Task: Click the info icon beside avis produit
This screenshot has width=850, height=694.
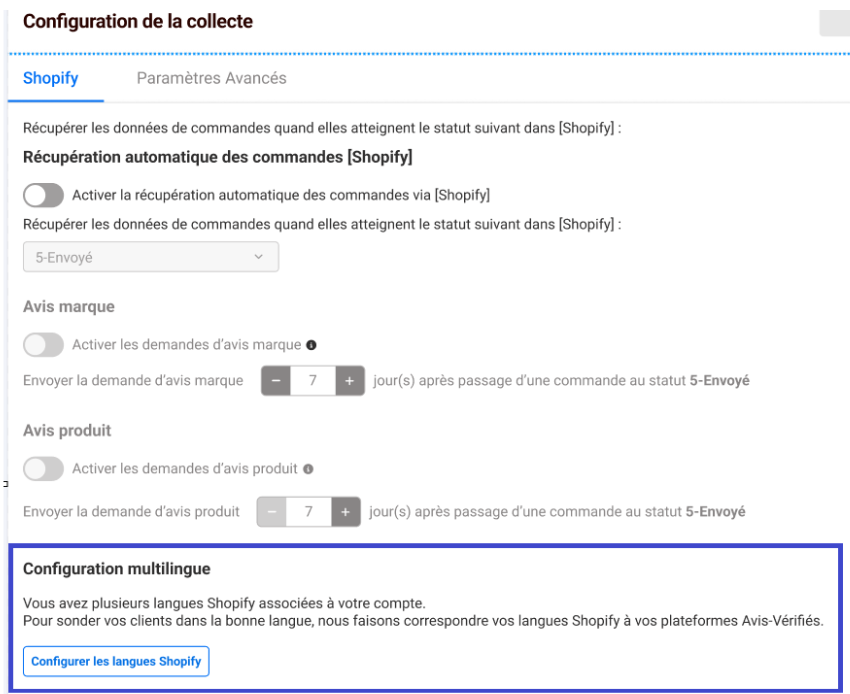Action: tap(309, 469)
